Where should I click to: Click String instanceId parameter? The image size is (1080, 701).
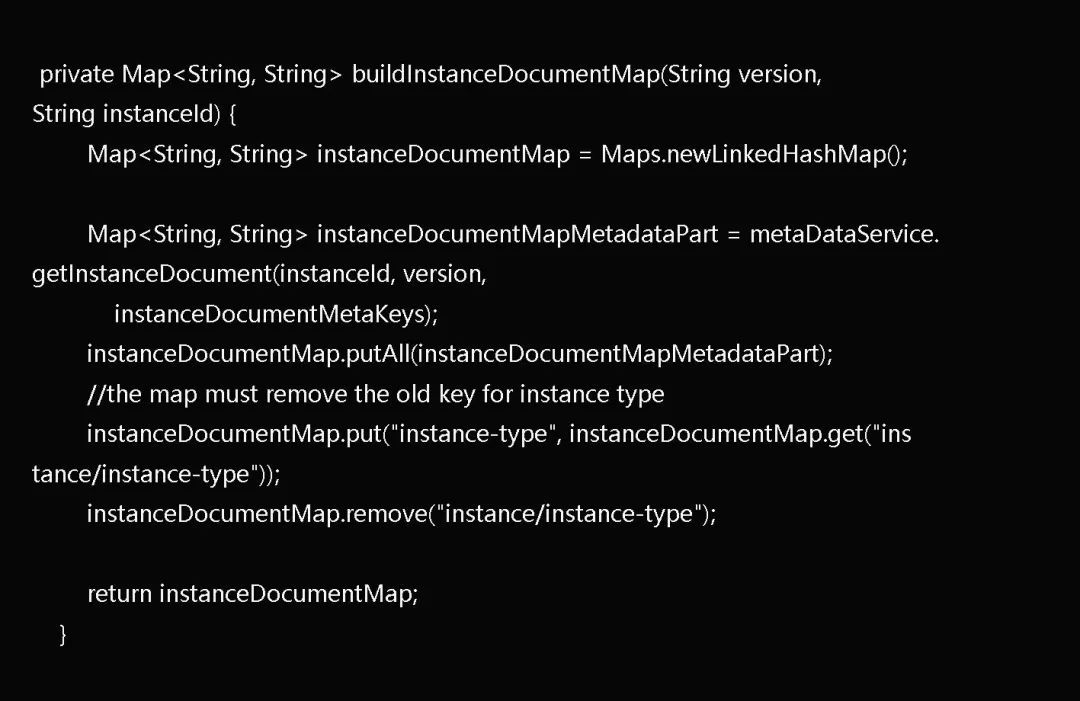point(125,114)
